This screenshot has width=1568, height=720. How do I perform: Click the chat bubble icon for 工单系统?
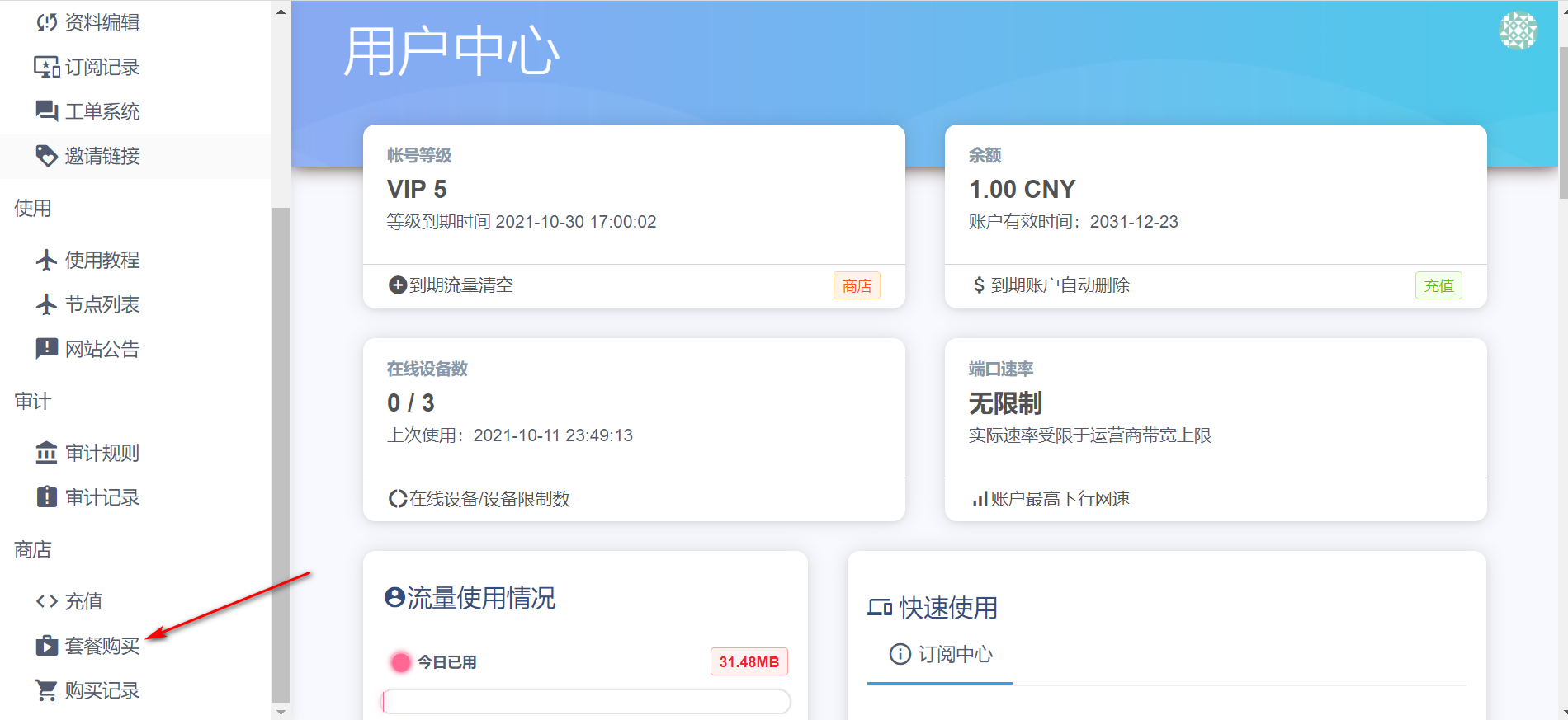click(47, 111)
